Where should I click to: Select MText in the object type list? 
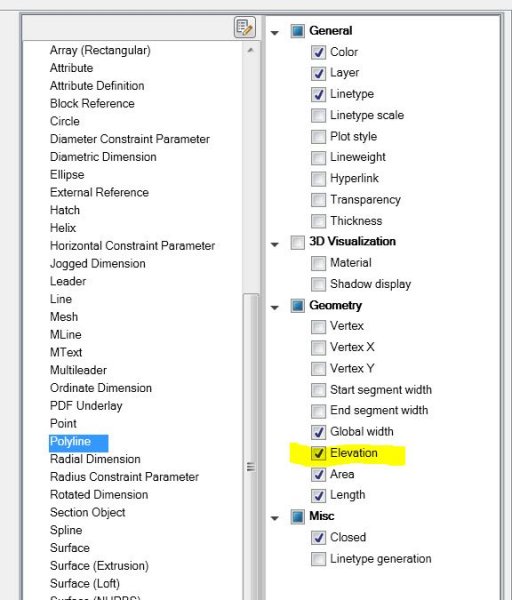[66, 352]
